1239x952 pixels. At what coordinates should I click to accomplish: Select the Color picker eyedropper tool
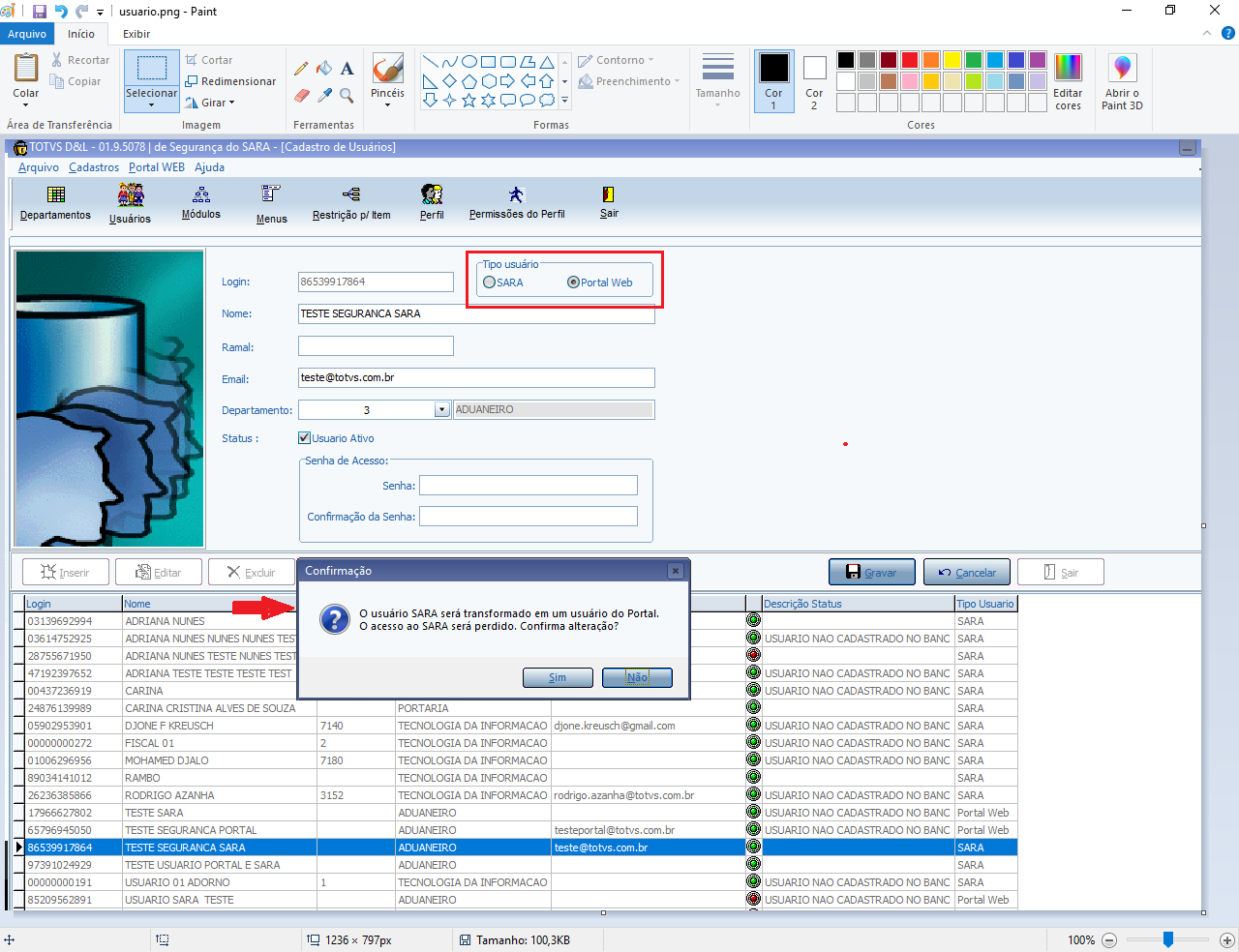(324, 96)
